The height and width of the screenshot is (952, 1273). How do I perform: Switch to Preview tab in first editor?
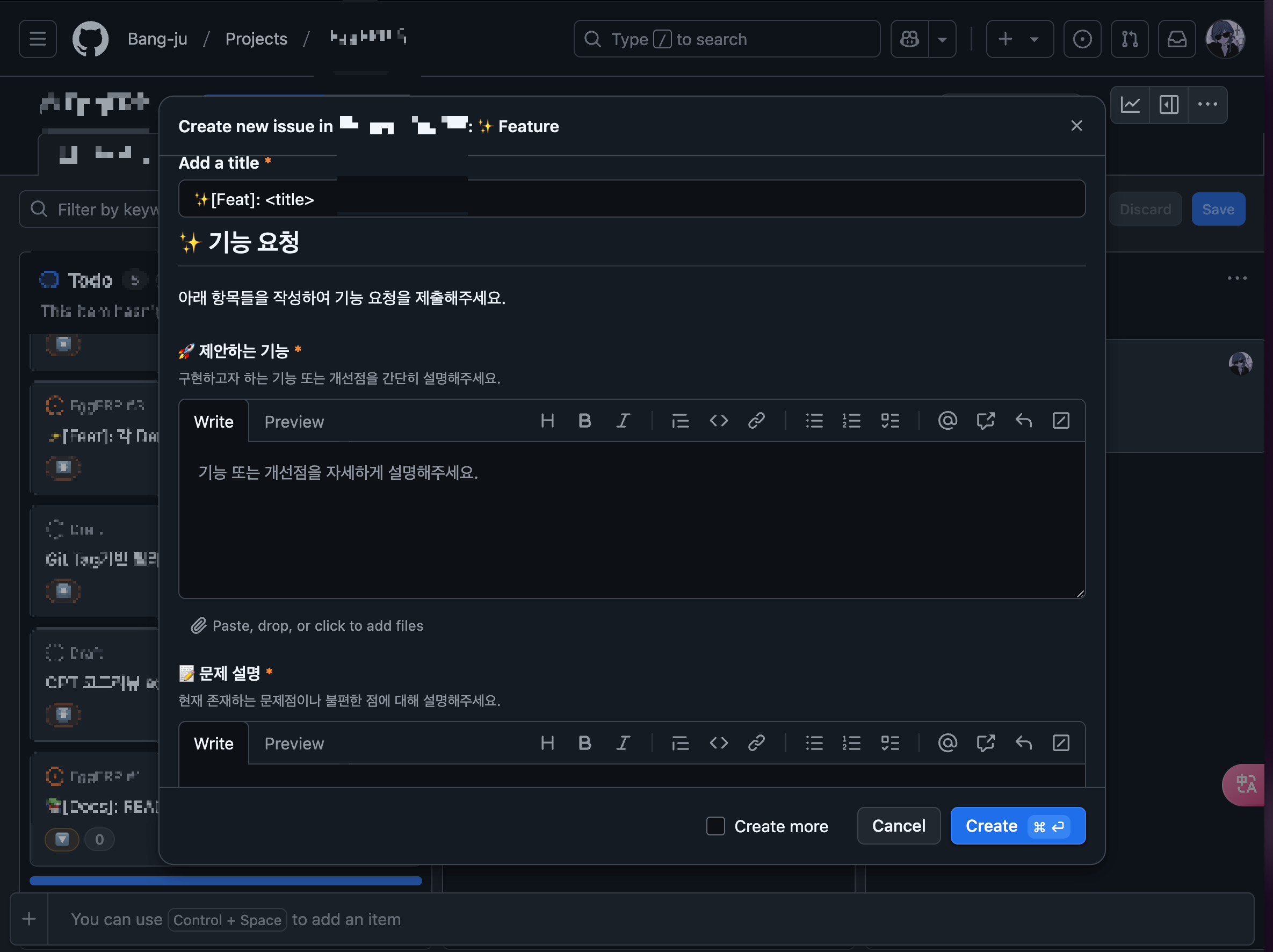[x=294, y=422]
